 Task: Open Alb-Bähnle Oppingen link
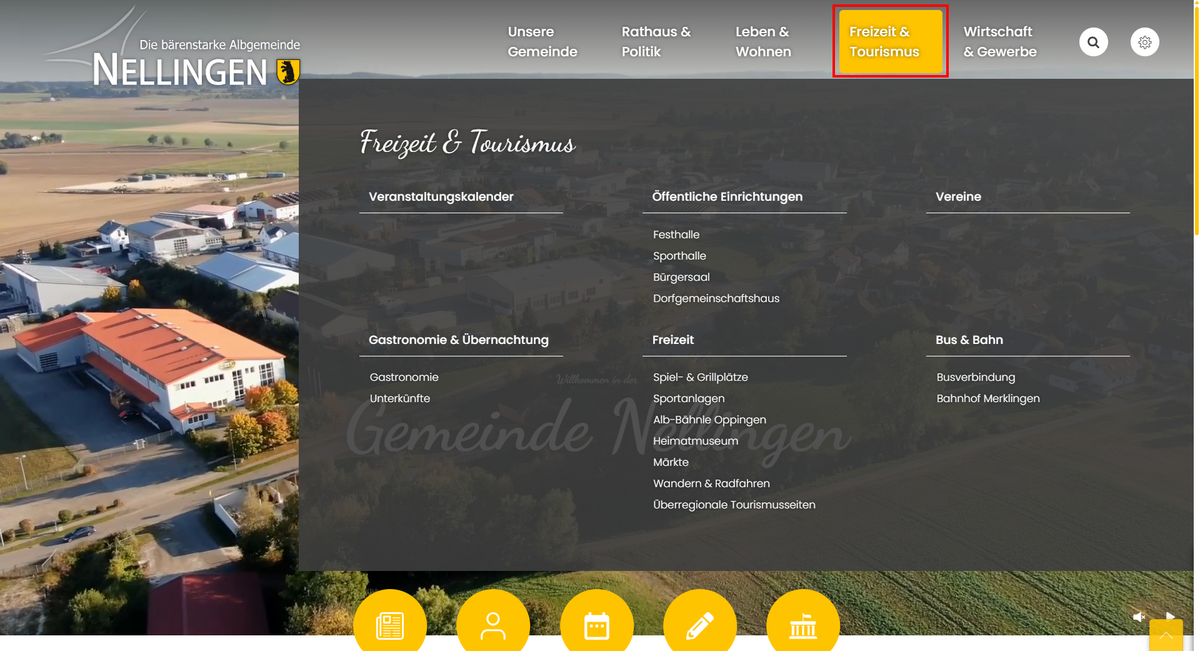(709, 420)
